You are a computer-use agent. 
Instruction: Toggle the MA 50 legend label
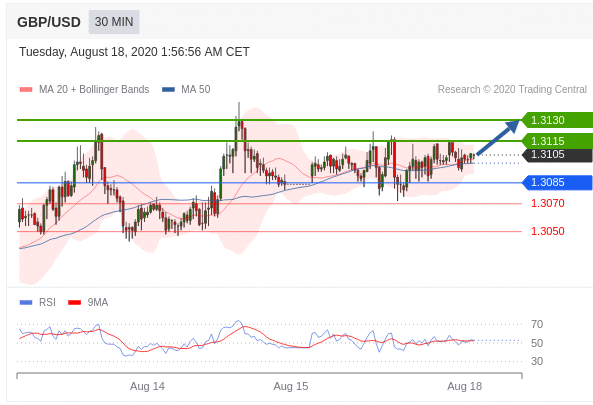pos(196,90)
